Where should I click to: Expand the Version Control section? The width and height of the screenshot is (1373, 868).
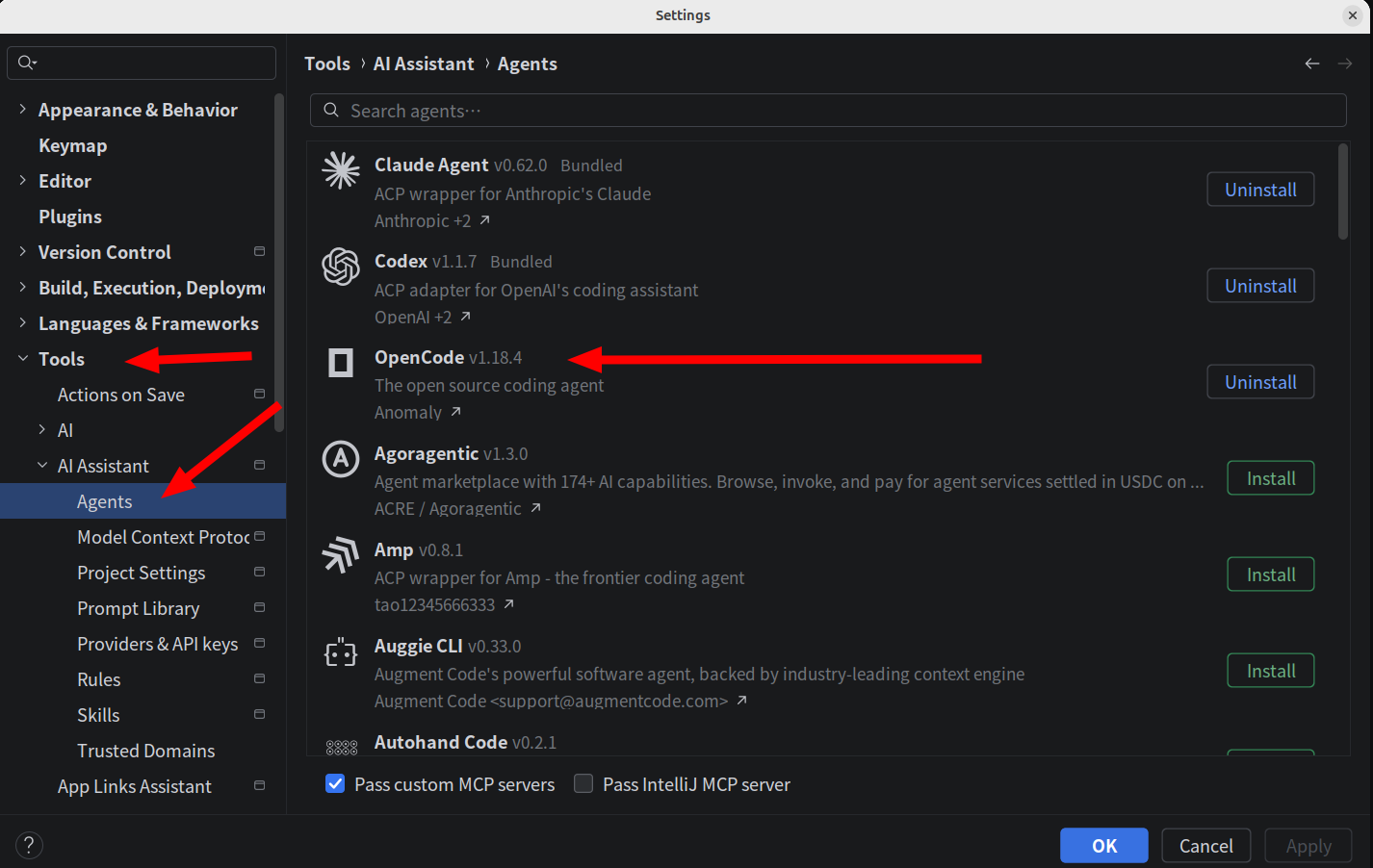(x=23, y=252)
